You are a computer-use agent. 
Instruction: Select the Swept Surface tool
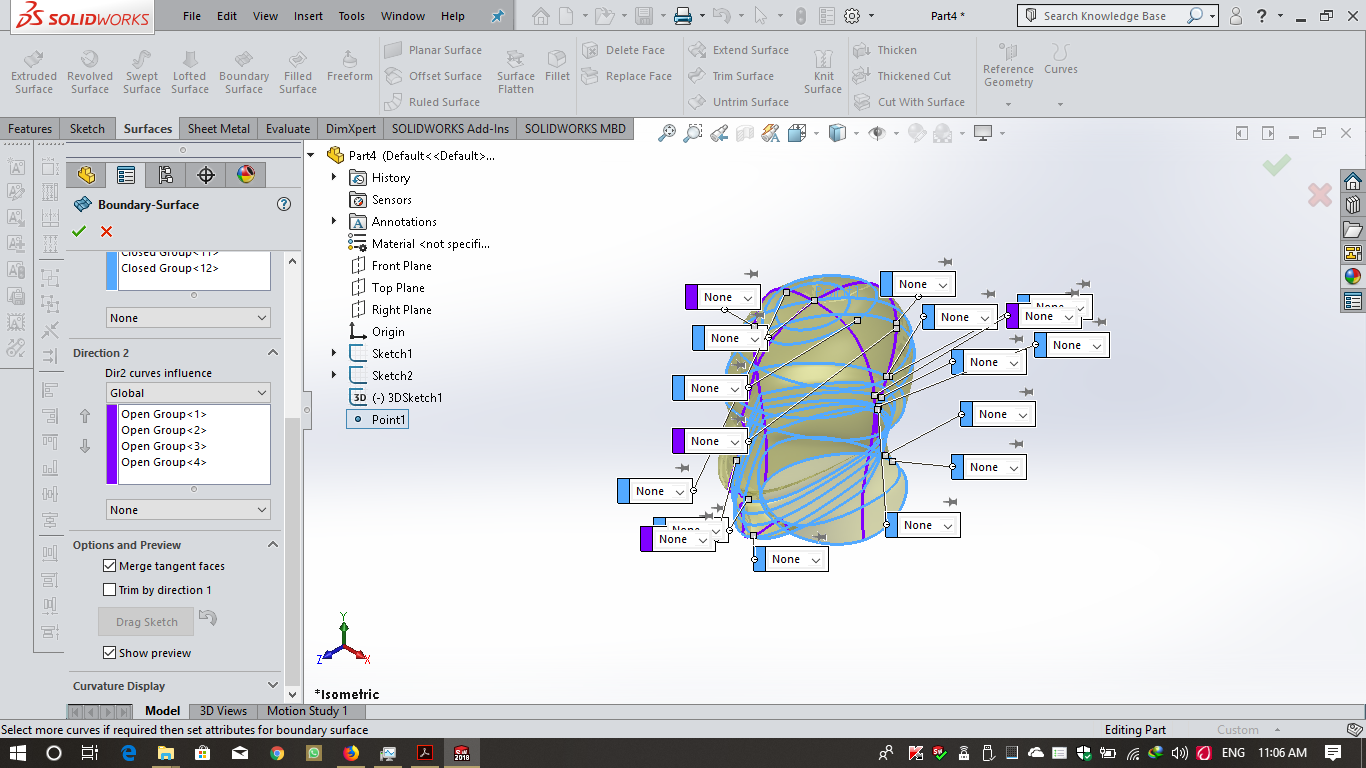pyautogui.click(x=142, y=72)
